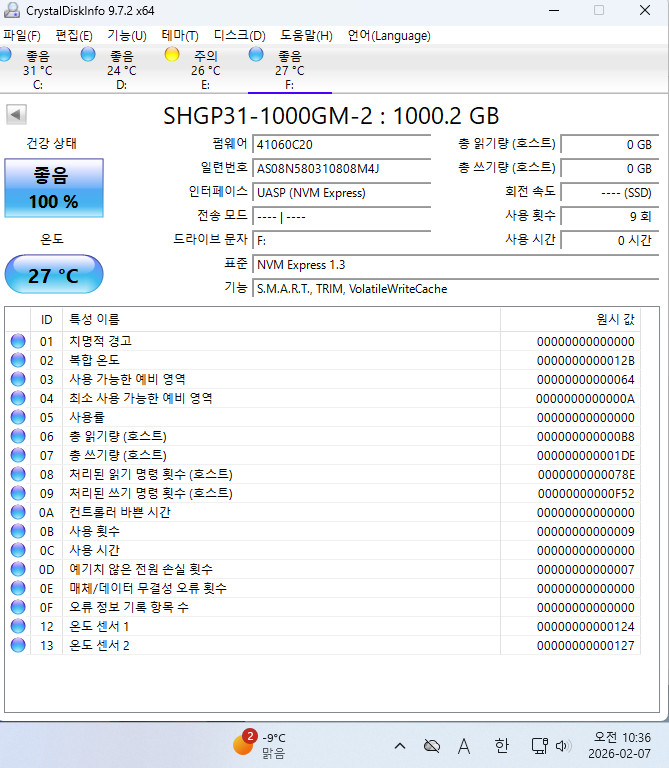The width and height of the screenshot is (669, 768).
Task: Click raw value 0000000000127 of 온도 센서 2
Action: click(586, 646)
